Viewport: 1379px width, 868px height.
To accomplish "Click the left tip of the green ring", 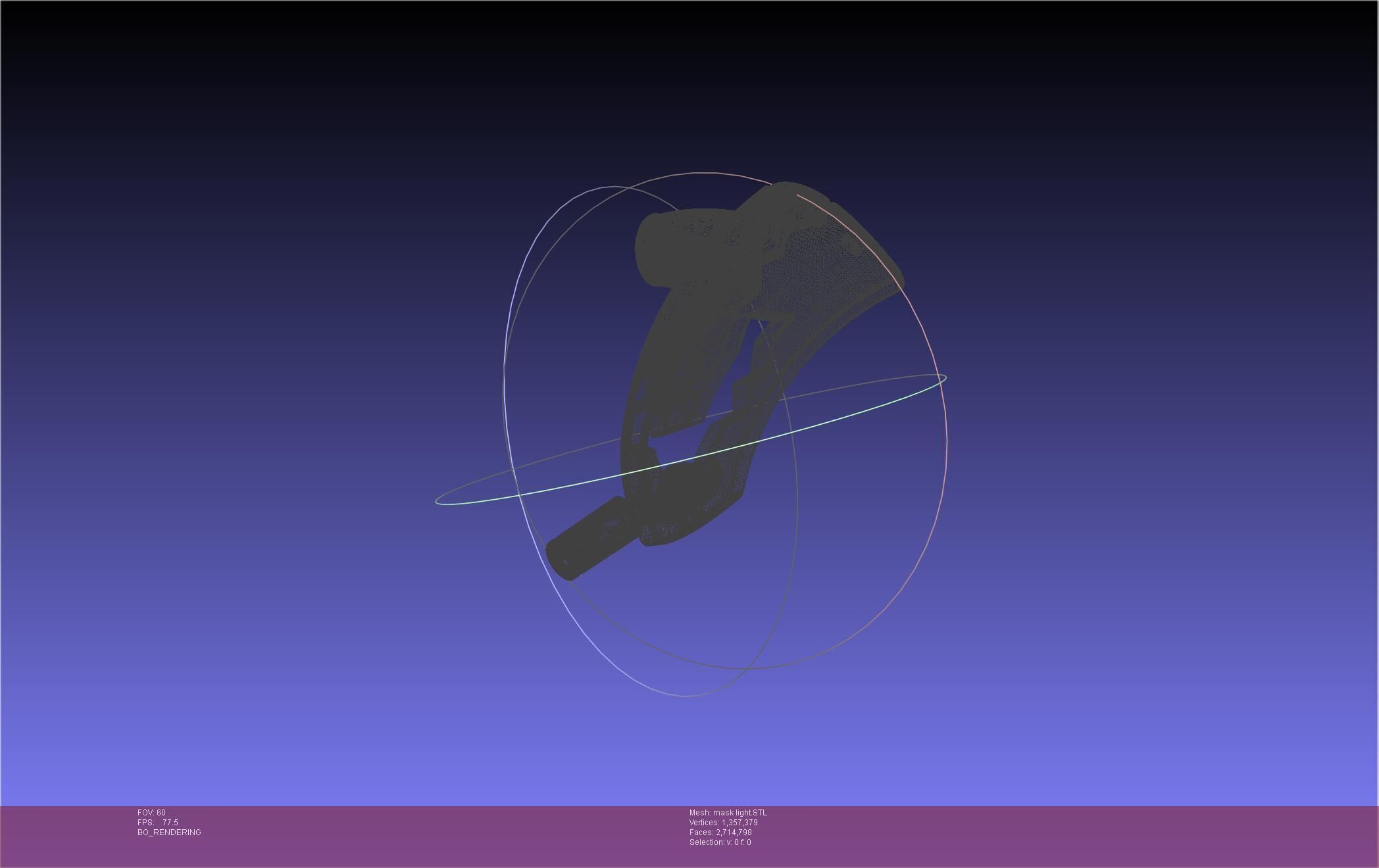I will pyautogui.click(x=437, y=501).
